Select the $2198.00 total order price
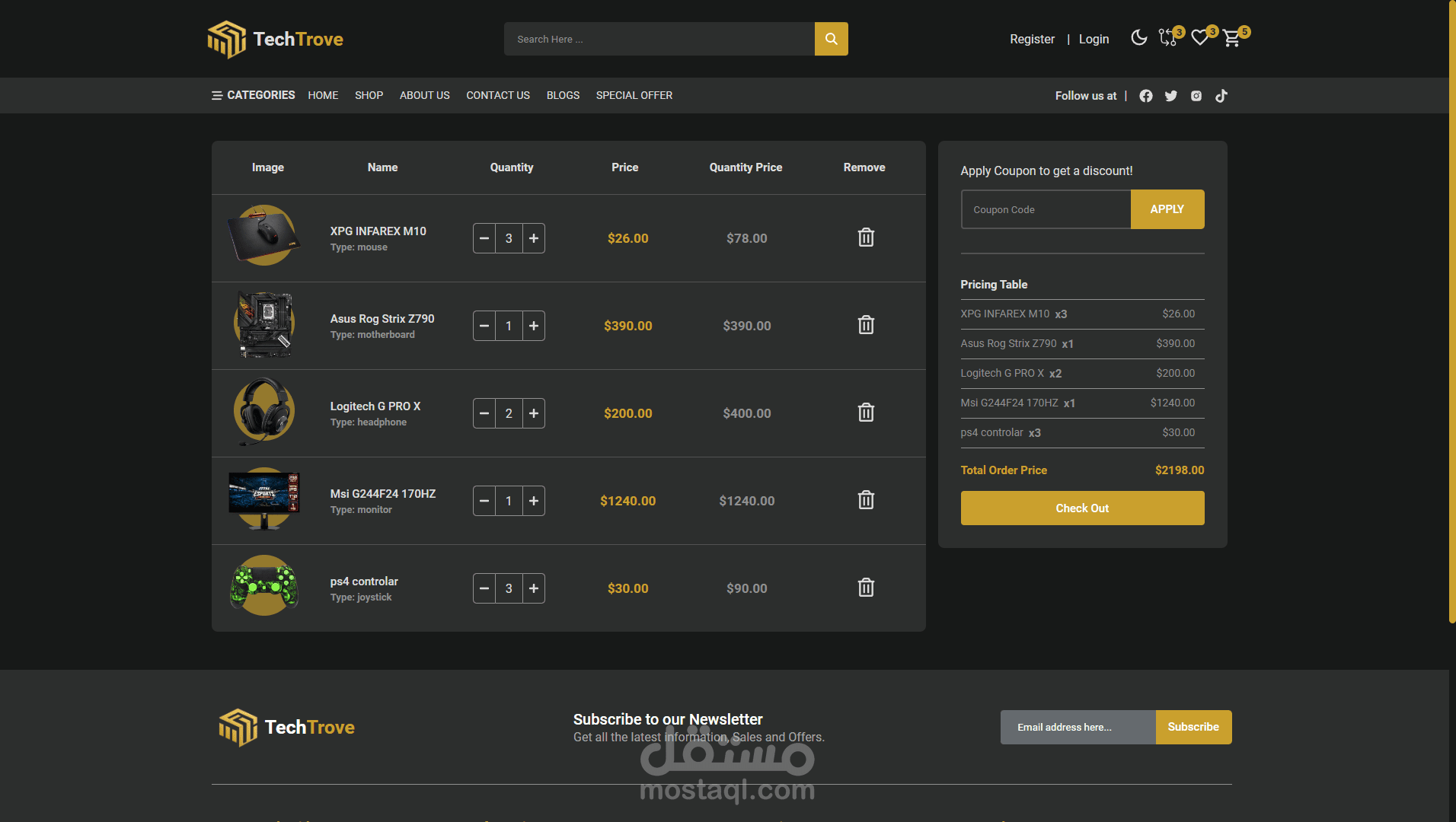This screenshot has height=822, width=1456. pos(1180,470)
